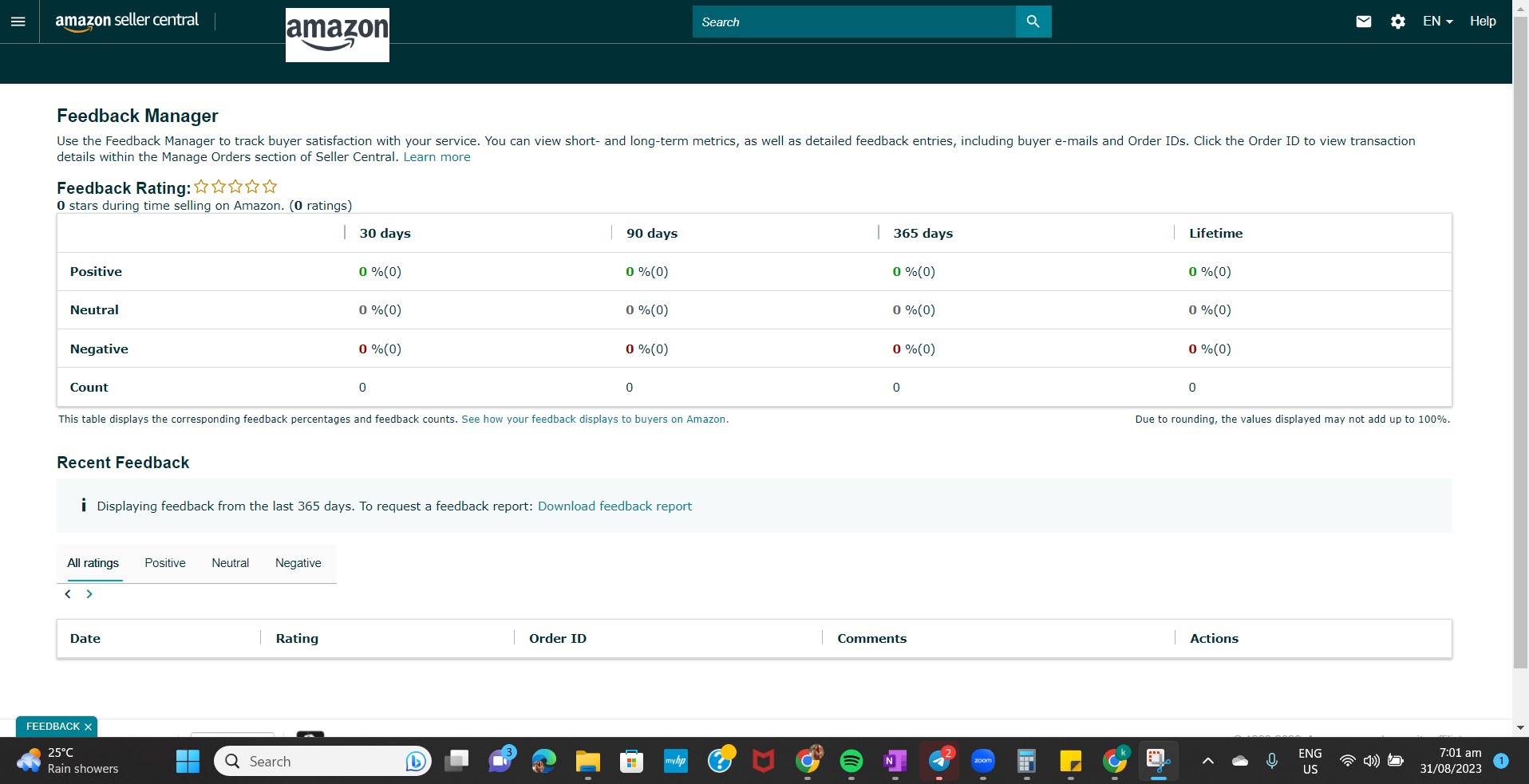Launch Microsoft Edge from taskbar

tap(544, 762)
